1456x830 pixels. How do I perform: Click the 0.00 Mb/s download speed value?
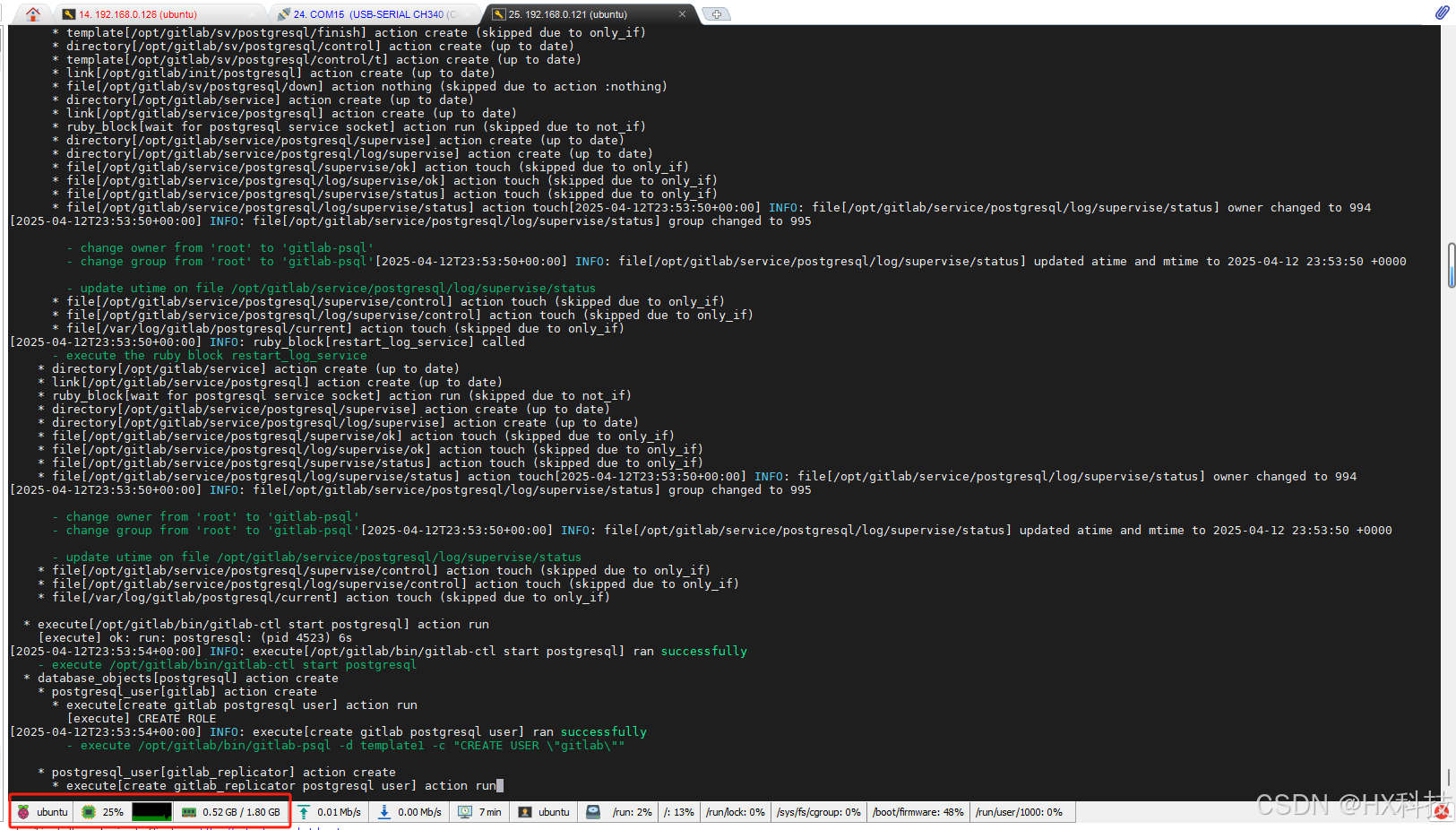[x=420, y=812]
